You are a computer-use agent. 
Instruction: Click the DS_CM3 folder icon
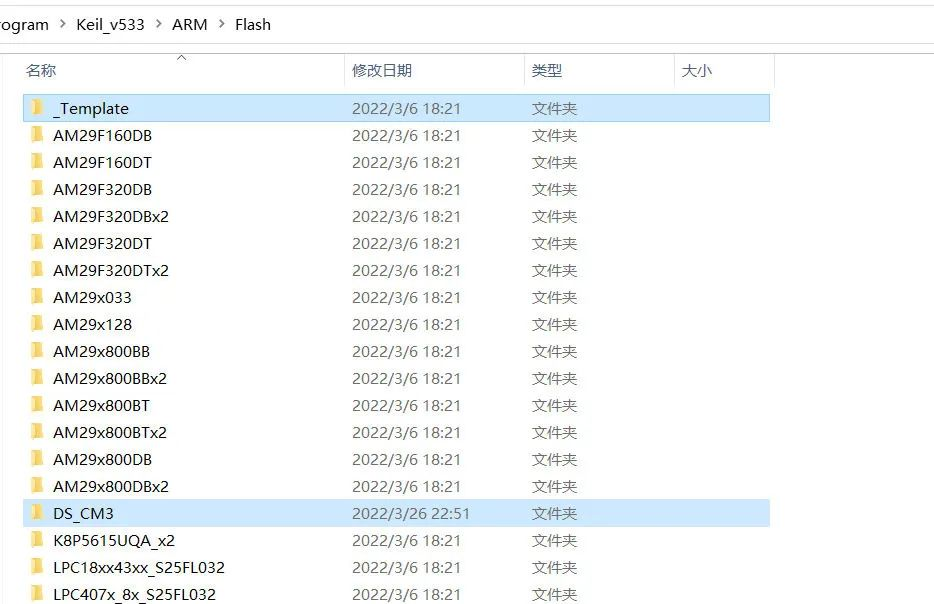[38, 513]
